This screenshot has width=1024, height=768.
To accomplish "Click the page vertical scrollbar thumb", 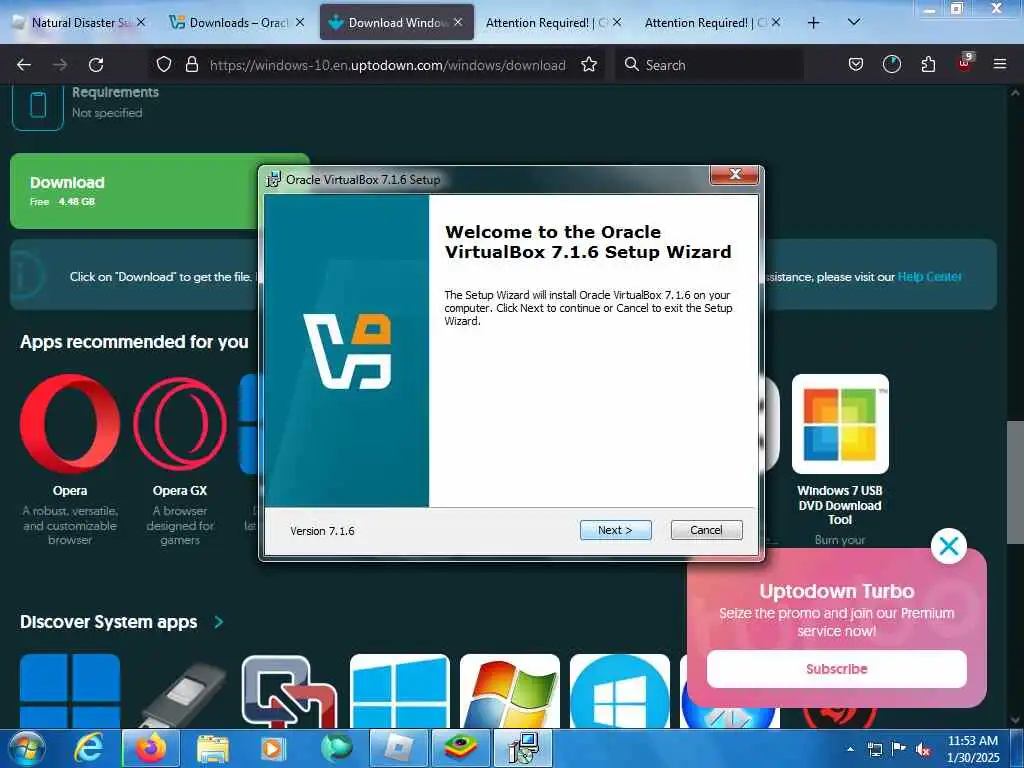I will tap(1014, 482).
